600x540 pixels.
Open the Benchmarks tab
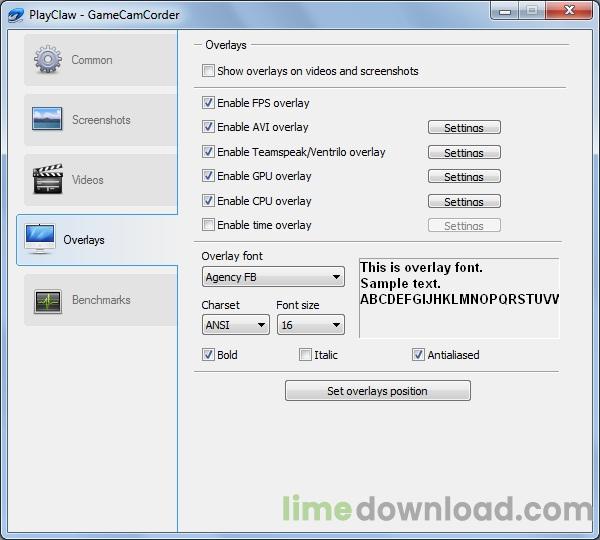pos(101,300)
